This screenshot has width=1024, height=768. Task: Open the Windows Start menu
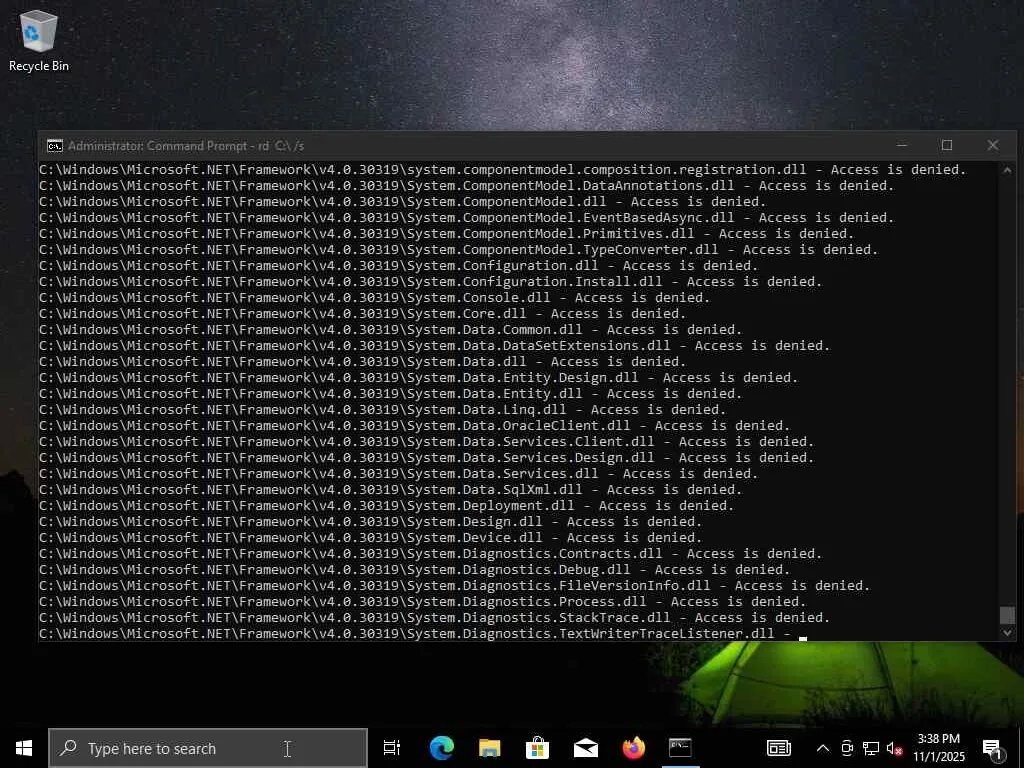[24, 748]
